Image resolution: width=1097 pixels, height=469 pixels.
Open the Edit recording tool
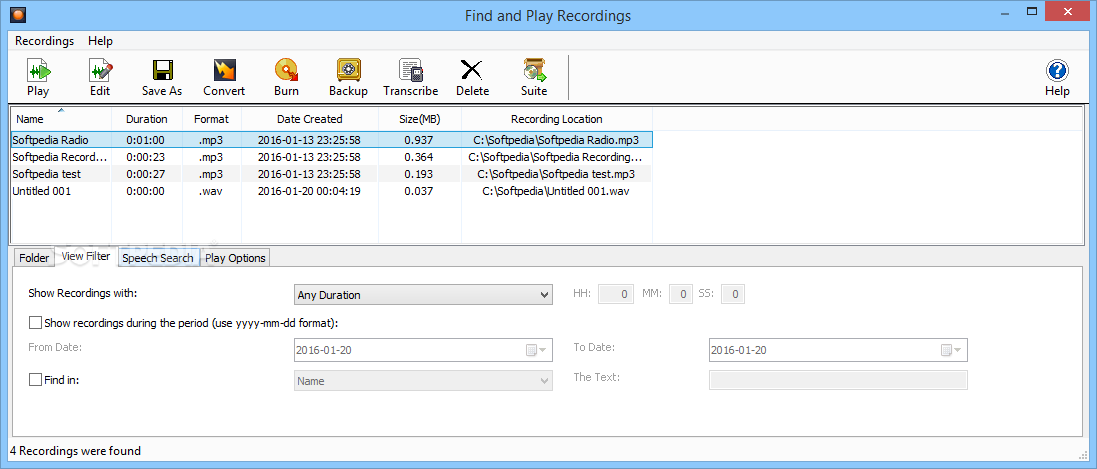tap(100, 78)
